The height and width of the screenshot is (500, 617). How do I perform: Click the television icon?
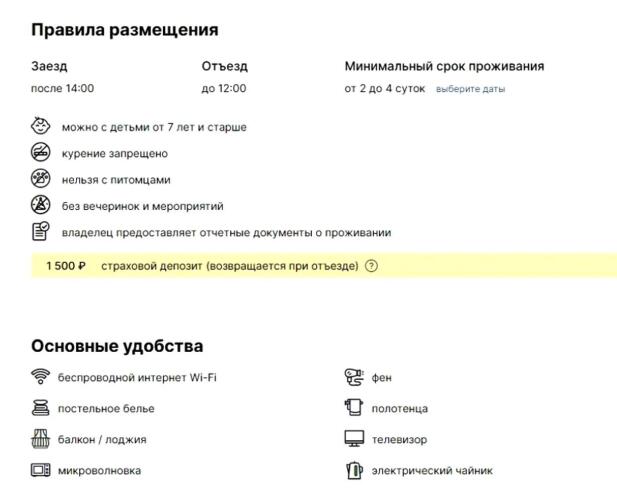[x=354, y=439]
